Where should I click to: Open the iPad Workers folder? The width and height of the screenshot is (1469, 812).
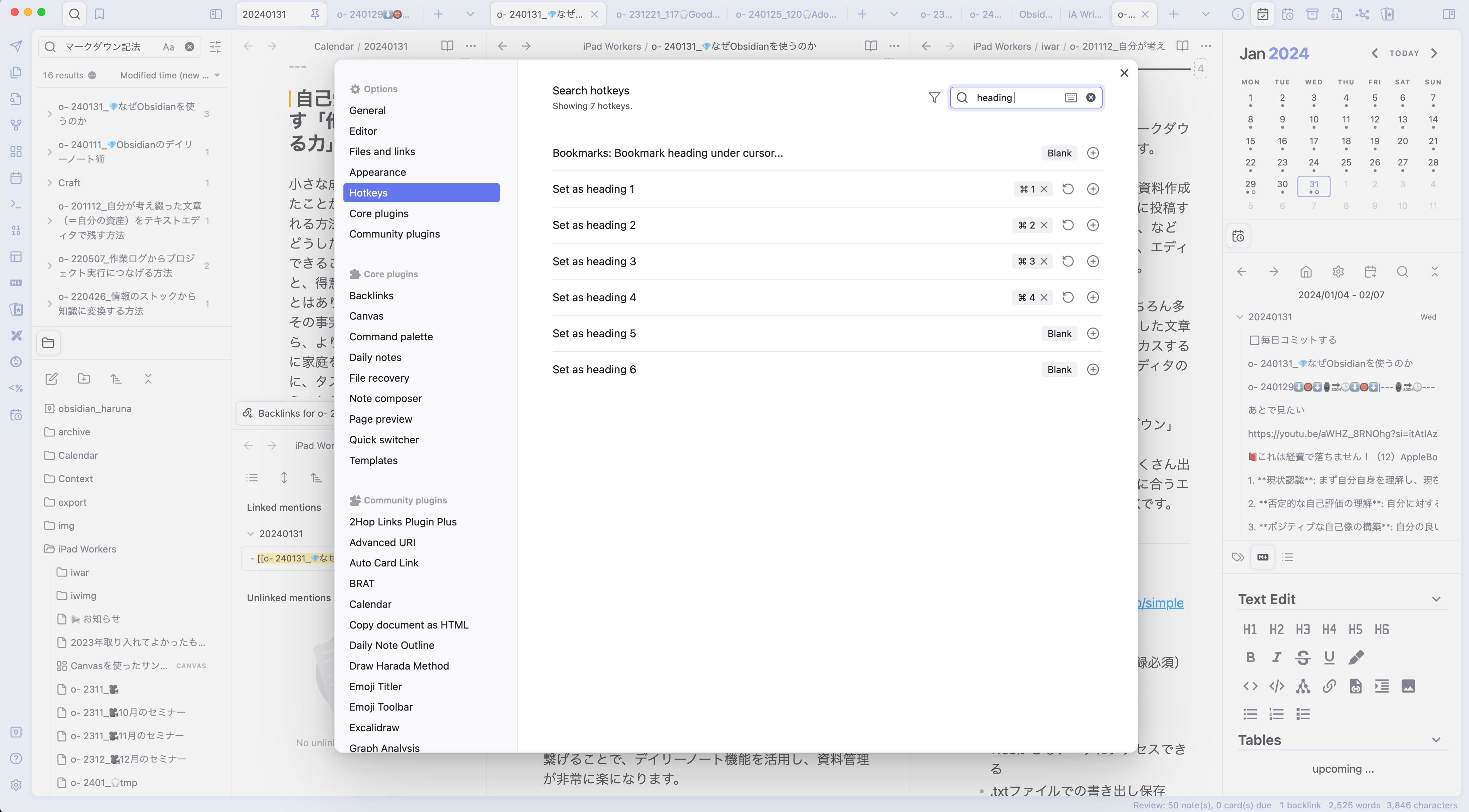(x=87, y=549)
